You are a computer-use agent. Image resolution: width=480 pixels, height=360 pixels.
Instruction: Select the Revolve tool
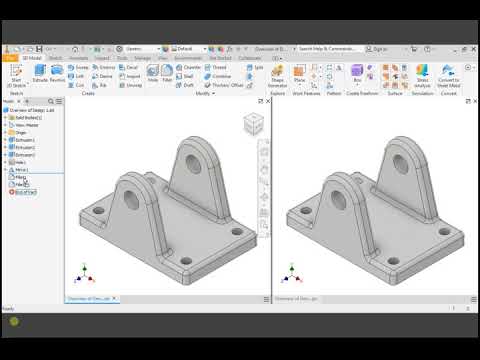[57, 74]
